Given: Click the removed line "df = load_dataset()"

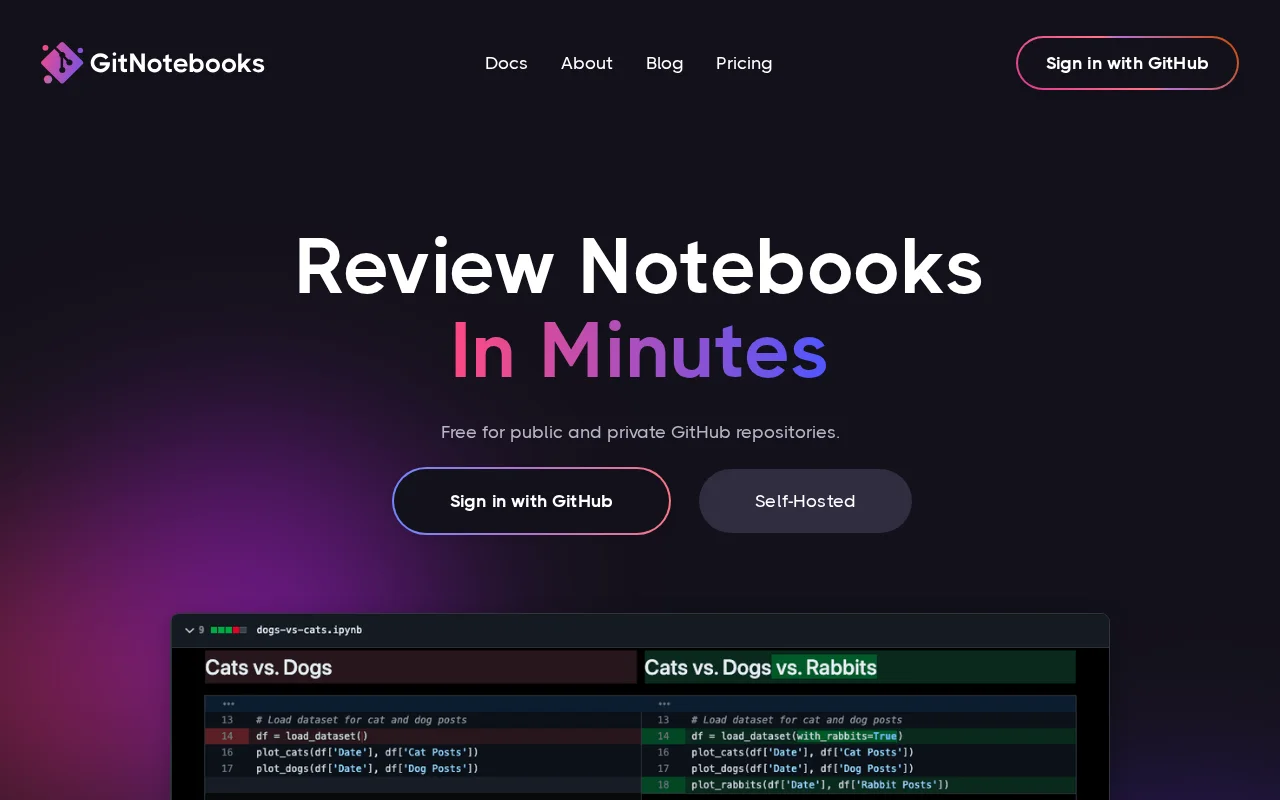Looking at the screenshot, I should coord(313,736).
